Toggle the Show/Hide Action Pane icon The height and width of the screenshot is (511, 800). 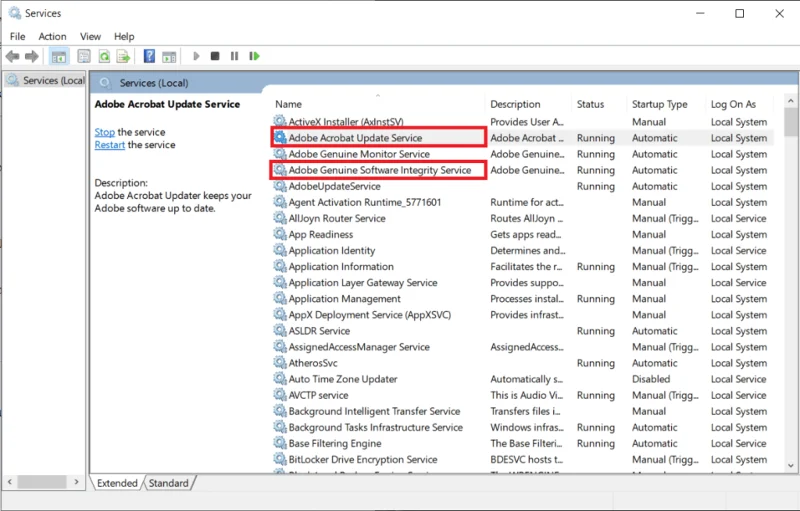(x=169, y=56)
